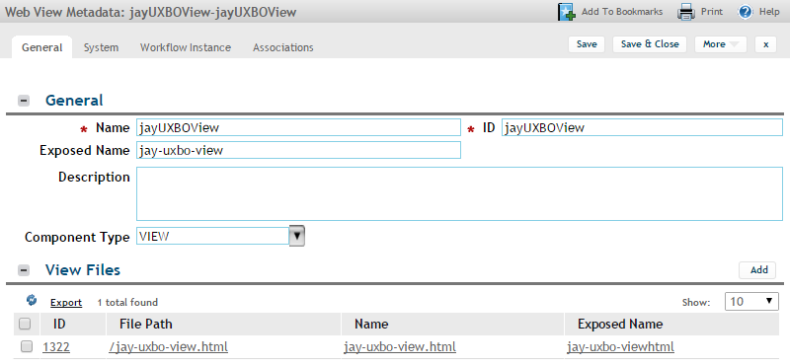Open the Component Type dropdown
Screen dimensions: 790x360
[297, 236]
